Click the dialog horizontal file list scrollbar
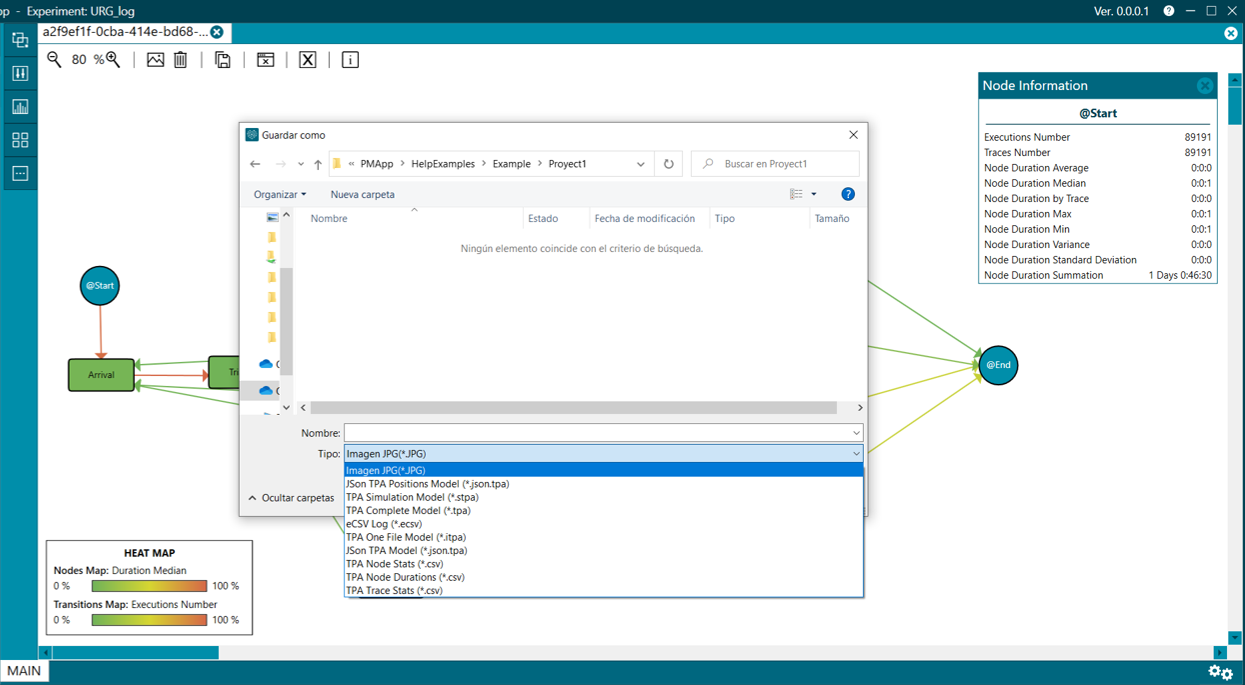 coord(573,408)
